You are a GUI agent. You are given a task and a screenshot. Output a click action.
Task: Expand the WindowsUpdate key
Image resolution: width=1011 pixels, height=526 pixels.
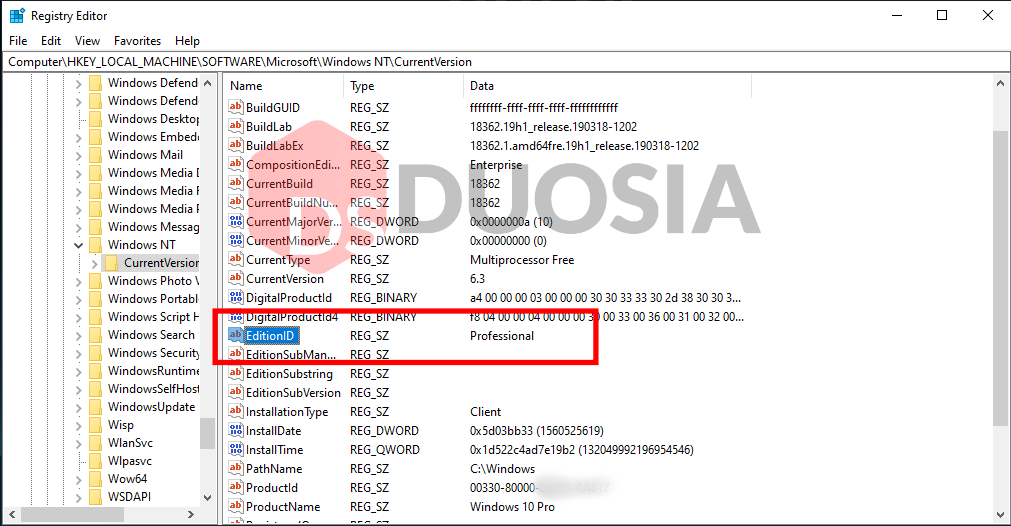pos(78,407)
